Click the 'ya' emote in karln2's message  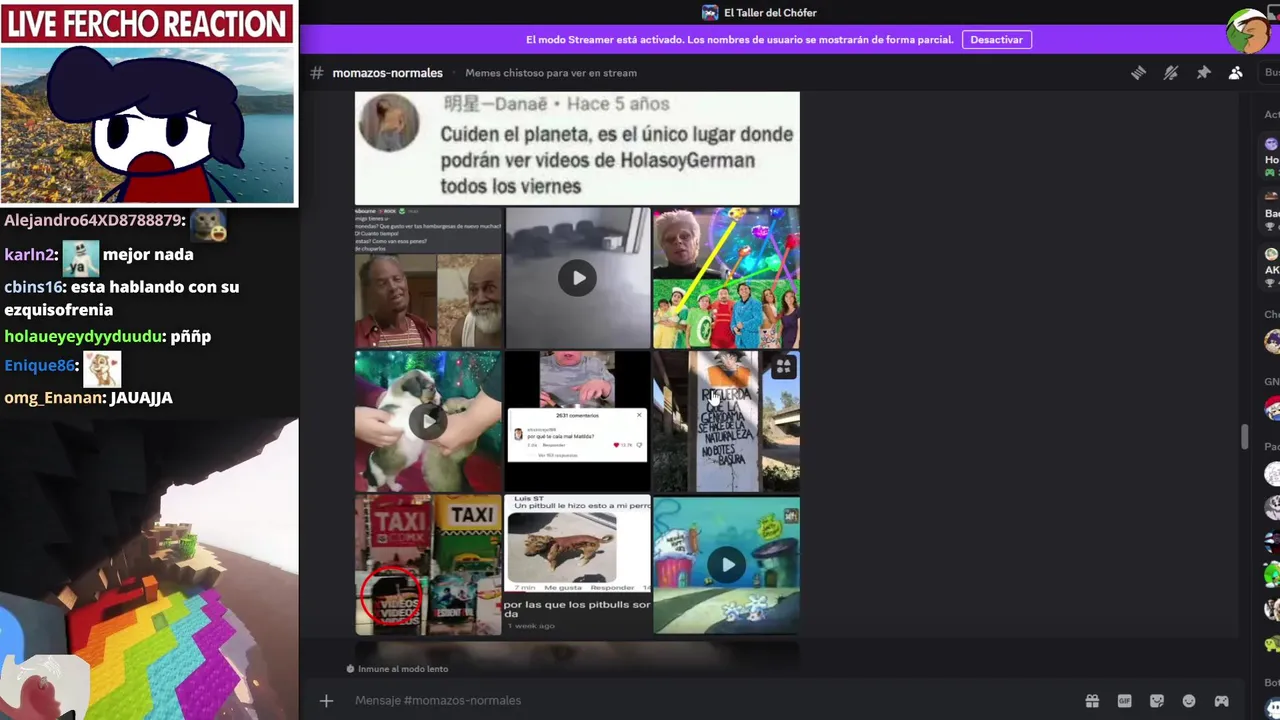coord(80,259)
